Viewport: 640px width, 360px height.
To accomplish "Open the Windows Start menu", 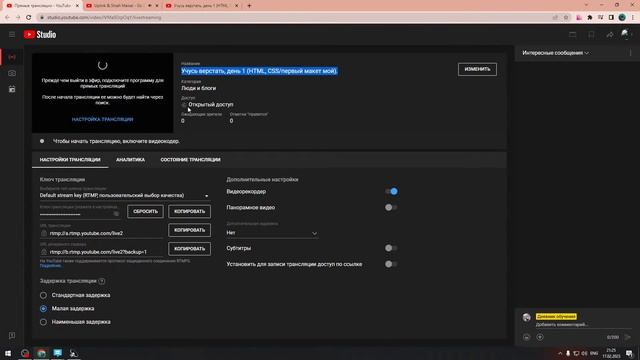I will tap(8, 353).
